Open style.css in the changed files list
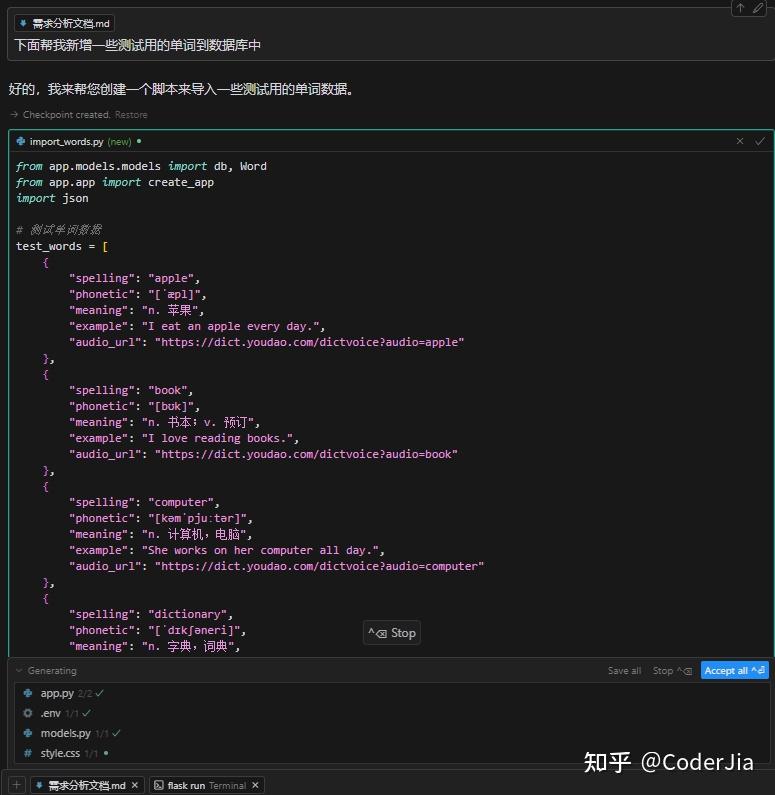 coord(60,753)
